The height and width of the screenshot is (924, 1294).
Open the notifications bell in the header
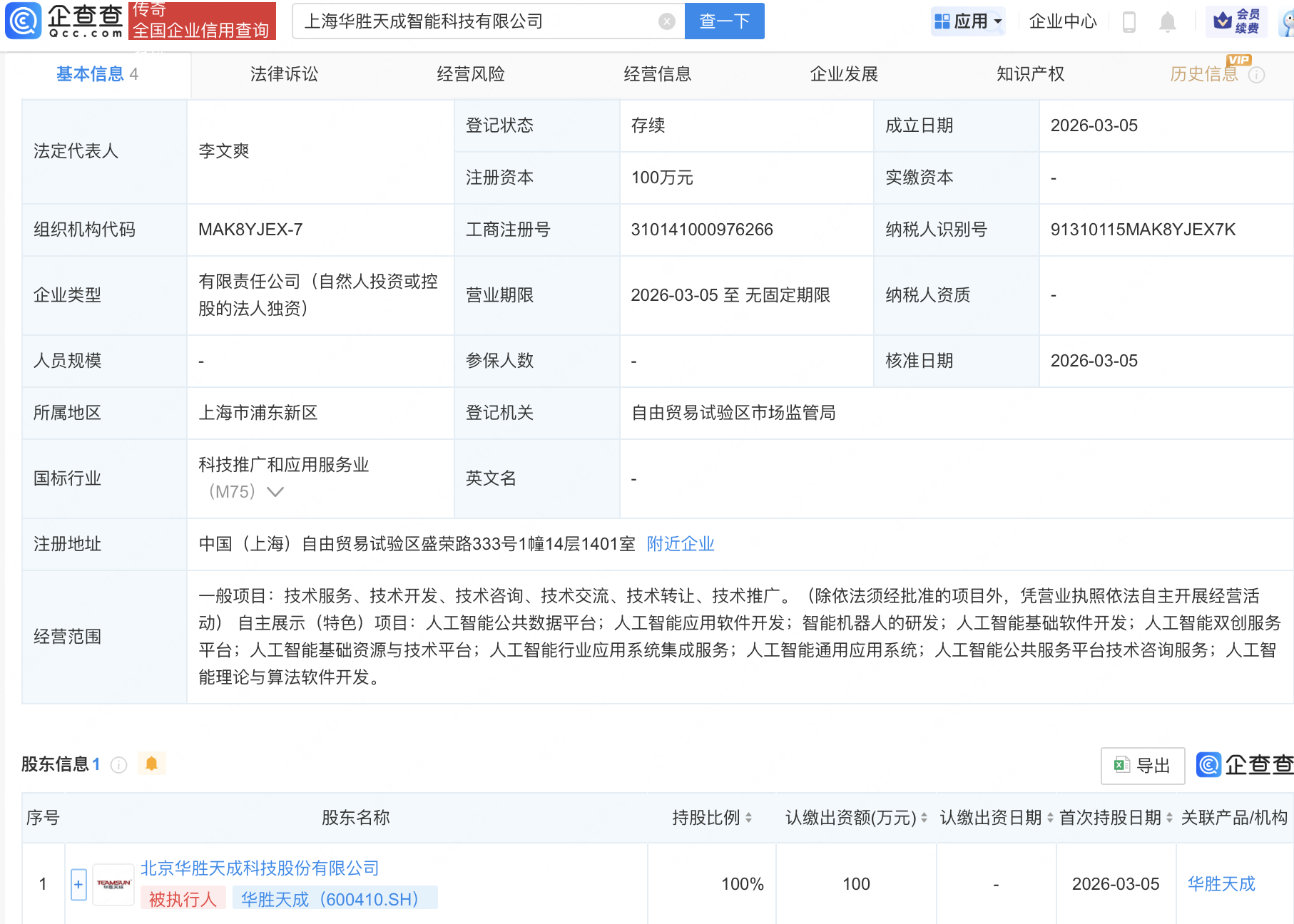click(x=1167, y=22)
